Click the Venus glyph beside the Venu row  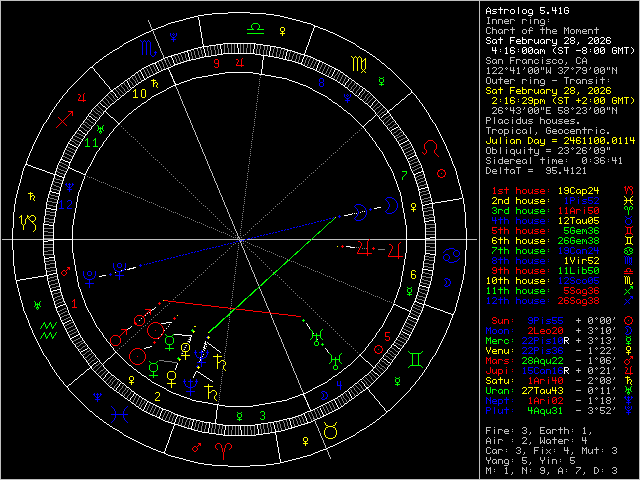pyautogui.click(x=629, y=351)
